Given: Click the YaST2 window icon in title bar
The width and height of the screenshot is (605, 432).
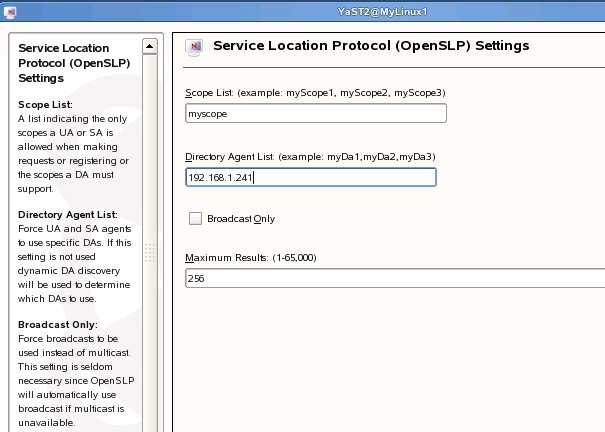Looking at the screenshot, I should click(10, 12).
